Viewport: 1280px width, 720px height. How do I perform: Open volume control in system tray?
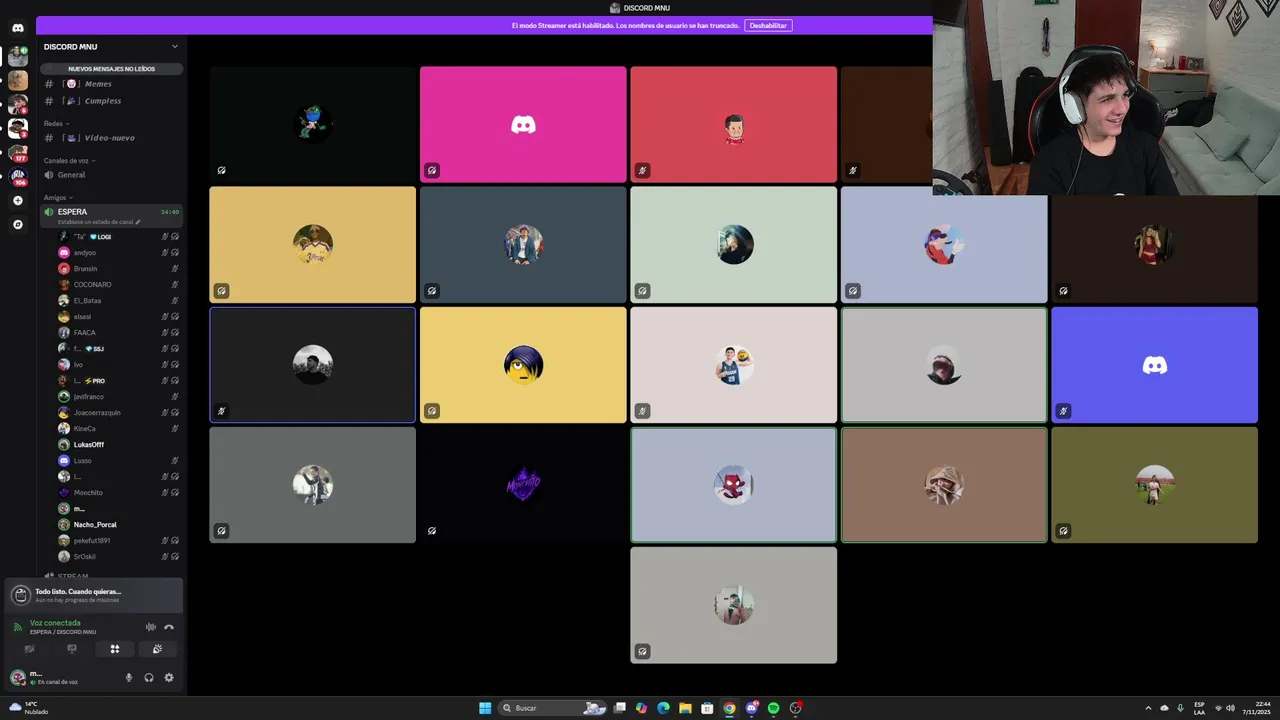(1230, 708)
